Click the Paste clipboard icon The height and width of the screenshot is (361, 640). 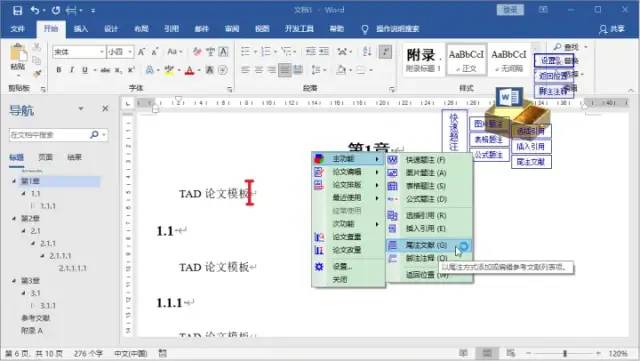18,53
